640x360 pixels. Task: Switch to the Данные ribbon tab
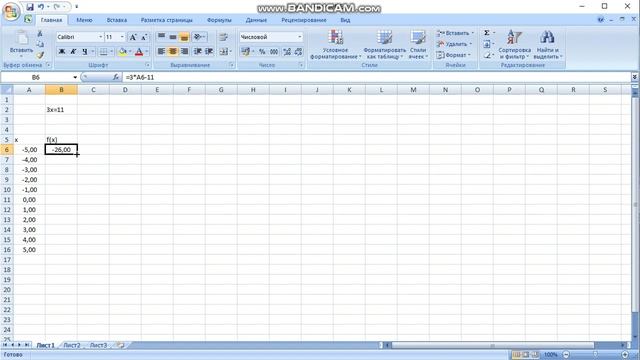coord(256,20)
